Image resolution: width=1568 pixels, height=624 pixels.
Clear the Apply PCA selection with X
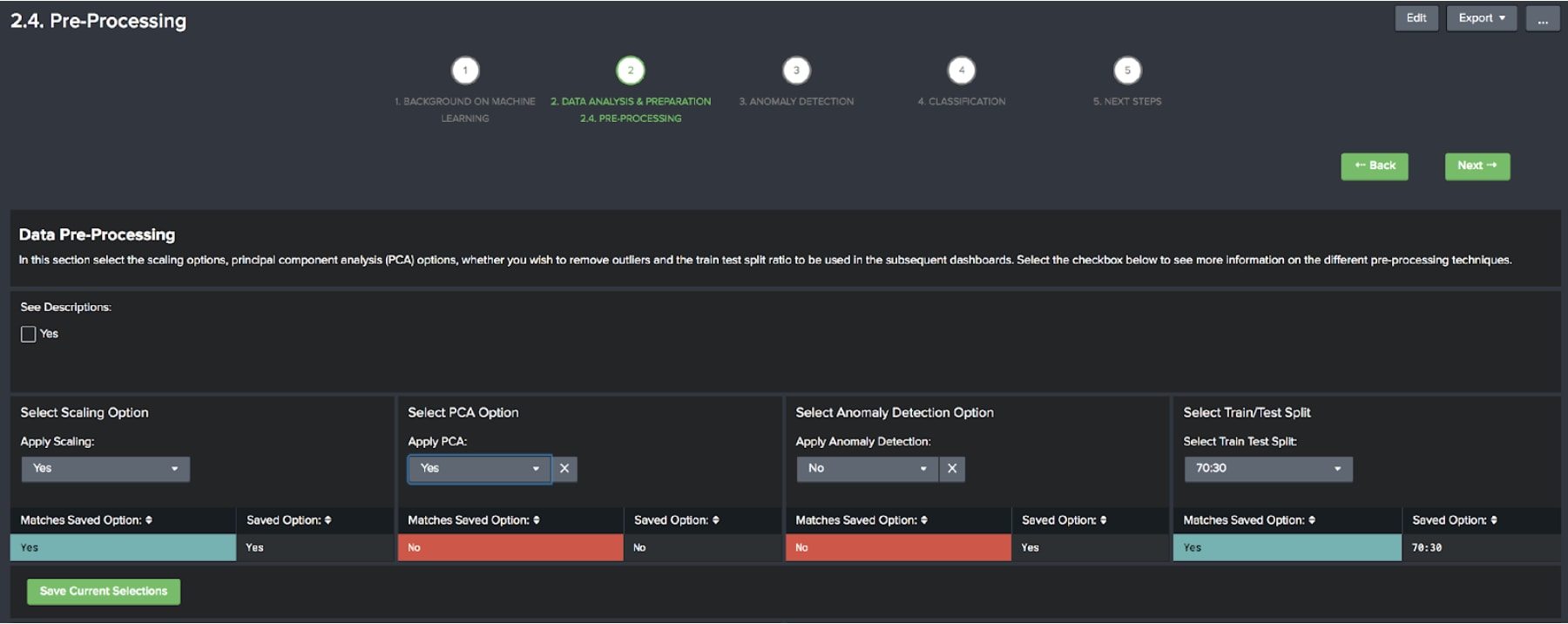pos(564,469)
